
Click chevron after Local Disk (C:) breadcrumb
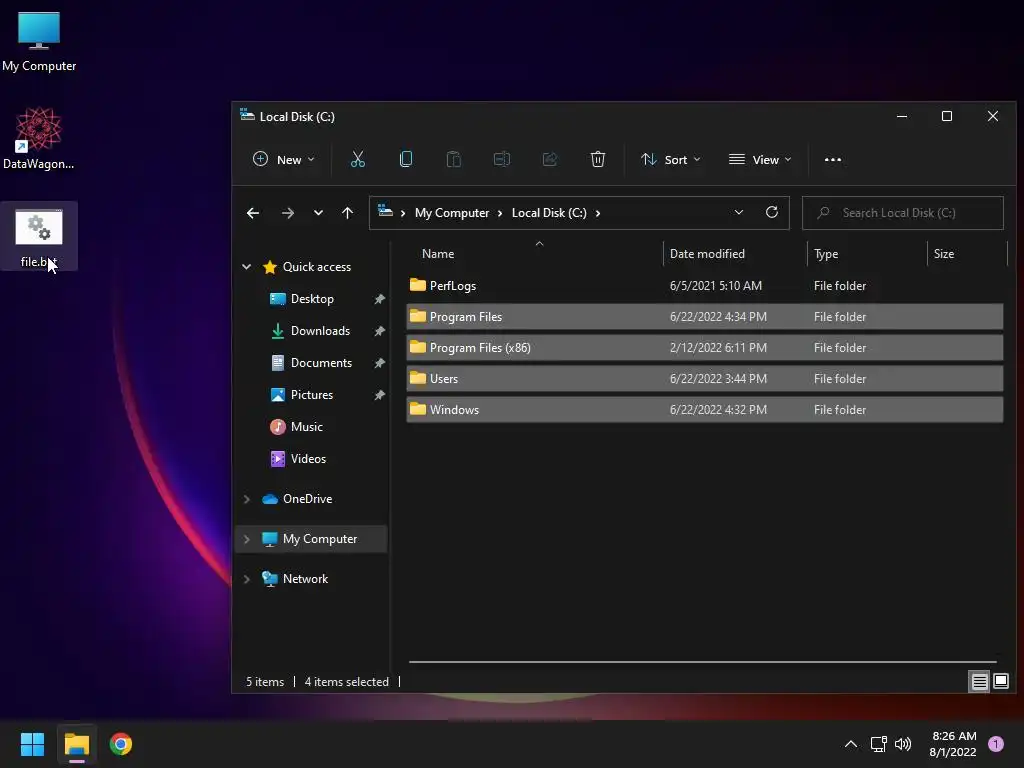(x=598, y=213)
